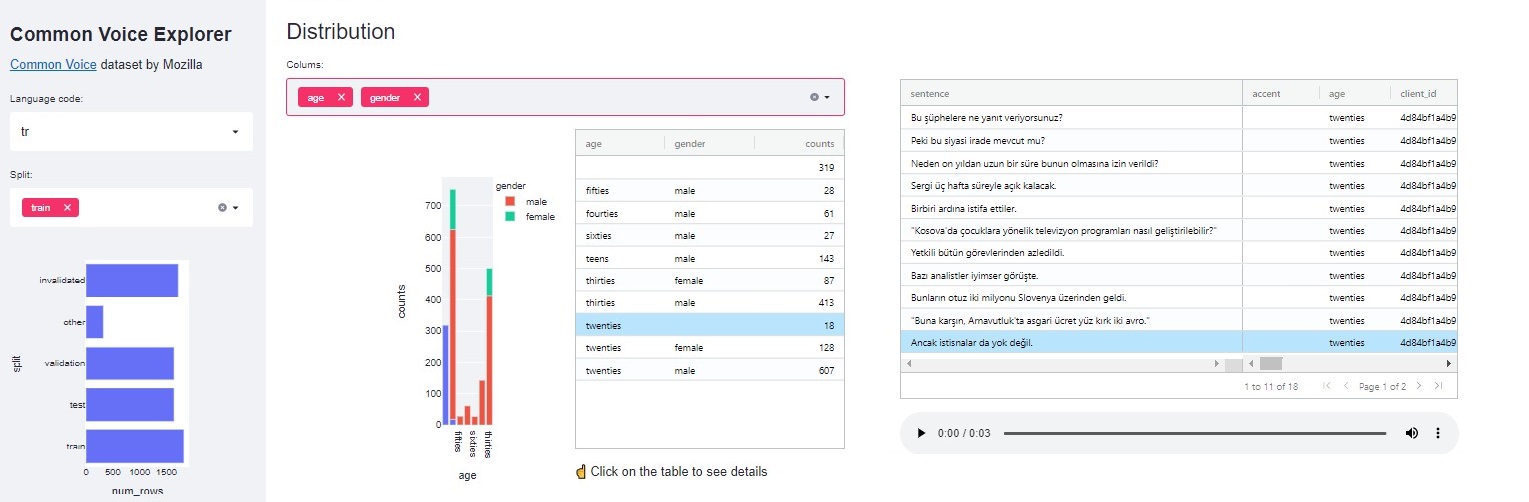Go to next page of sentences

pos(1418,386)
